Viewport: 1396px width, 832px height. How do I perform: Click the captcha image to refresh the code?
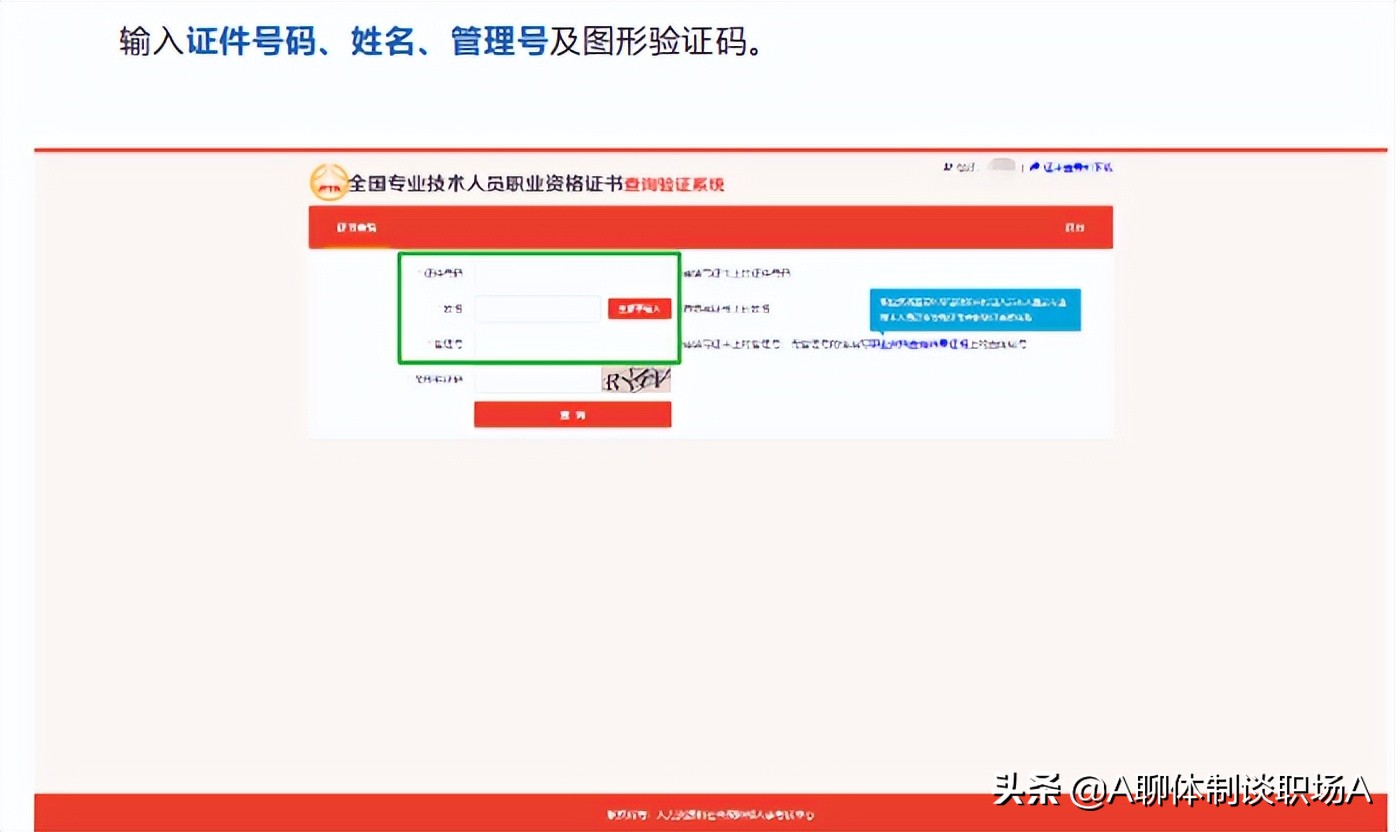pos(636,380)
